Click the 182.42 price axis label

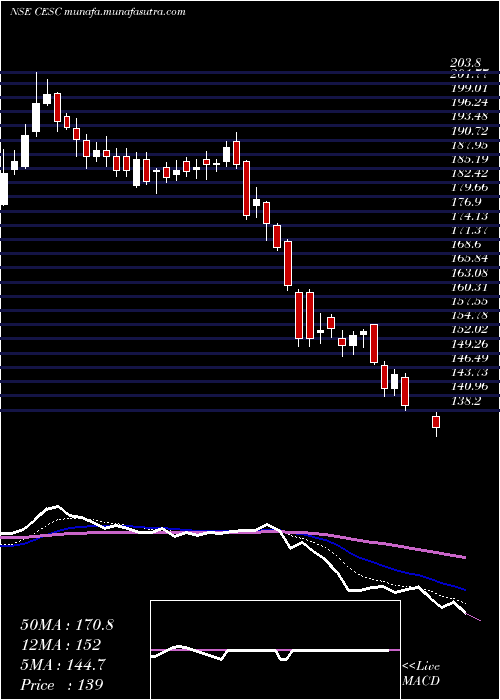(x=469, y=174)
